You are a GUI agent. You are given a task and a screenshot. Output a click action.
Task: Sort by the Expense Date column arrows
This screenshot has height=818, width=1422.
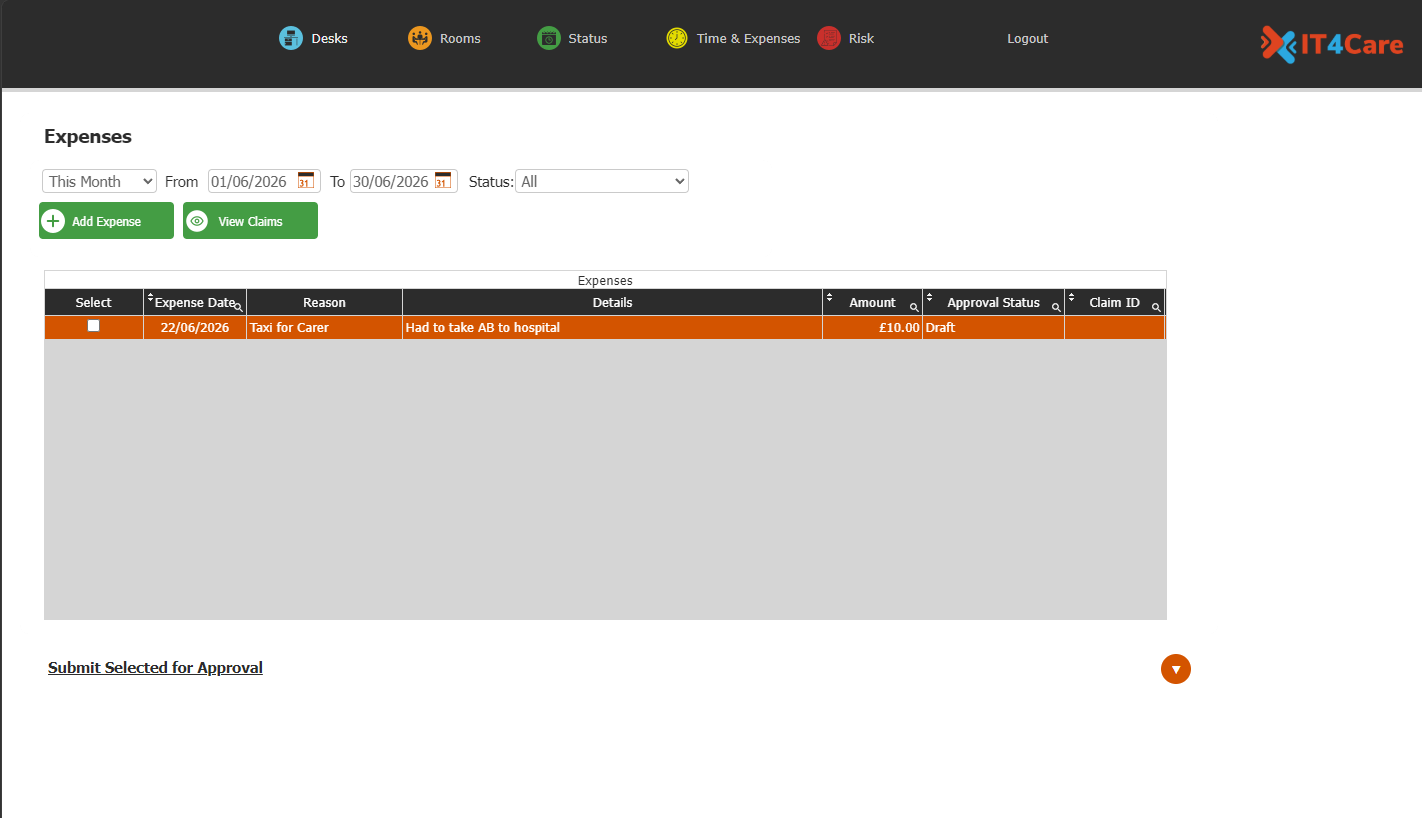coord(150,298)
